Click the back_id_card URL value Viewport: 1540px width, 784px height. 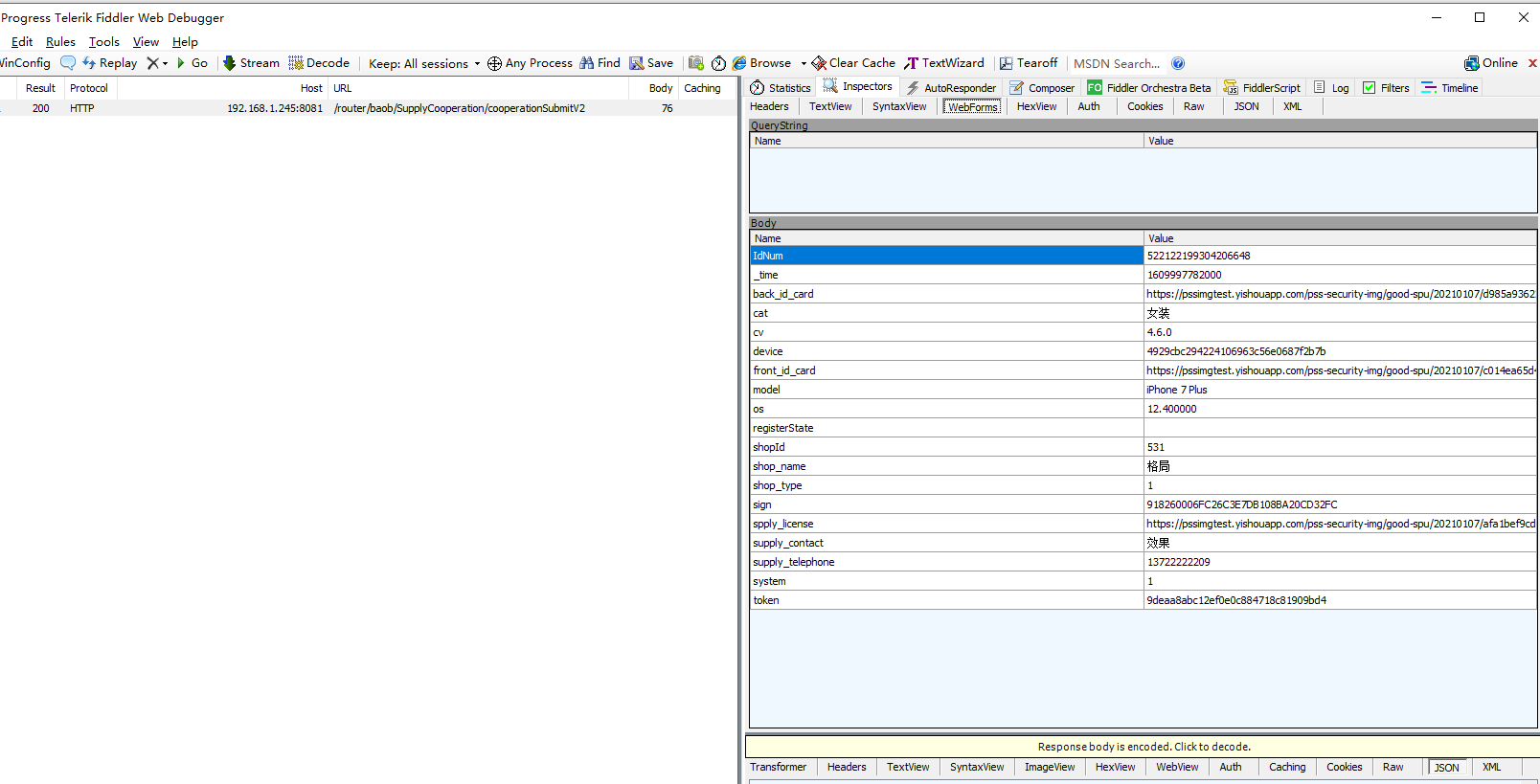click(x=1340, y=294)
